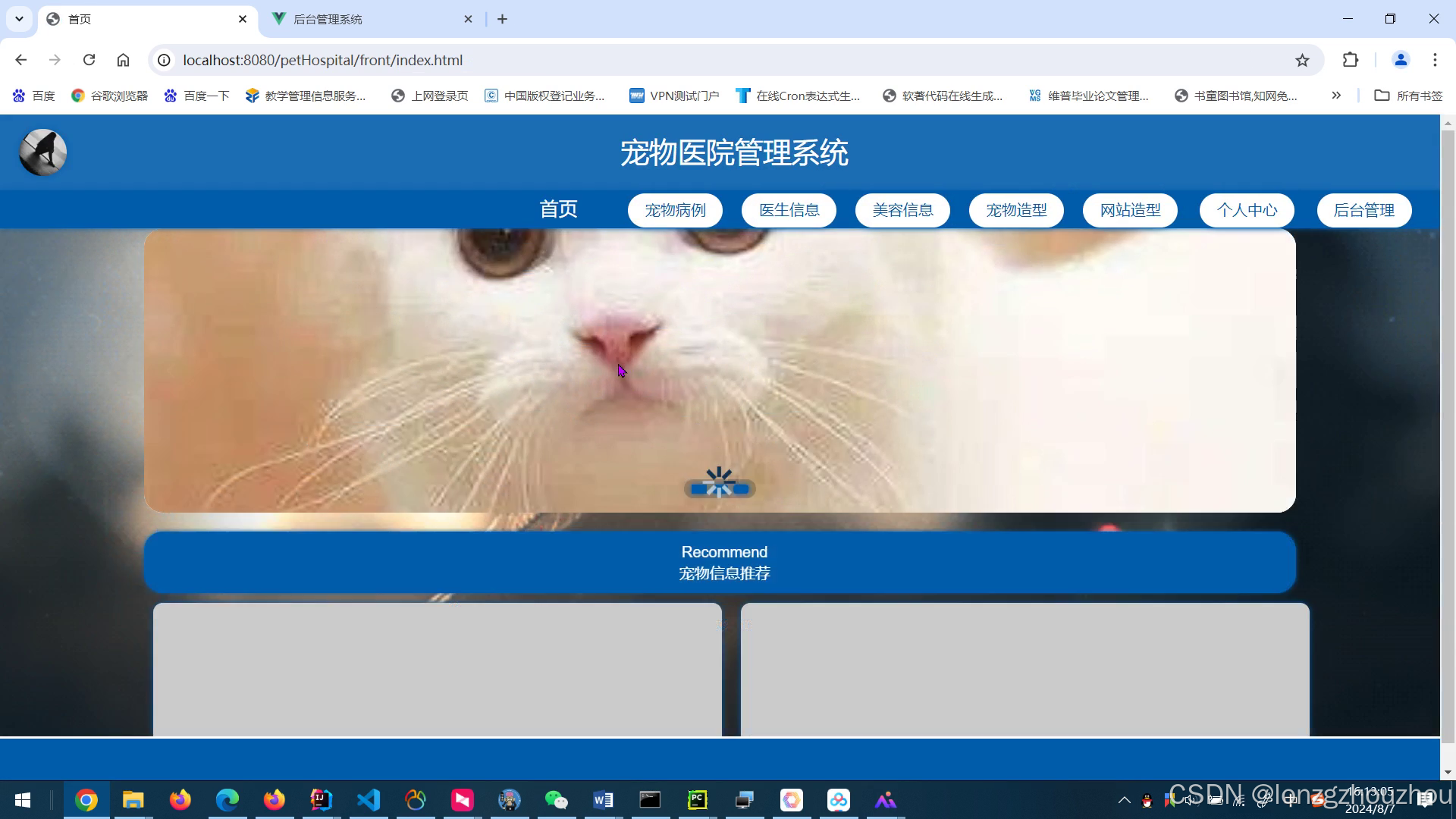This screenshot has width=1456, height=819.
Task: Click the carousel indicator on banner
Action: (x=720, y=489)
